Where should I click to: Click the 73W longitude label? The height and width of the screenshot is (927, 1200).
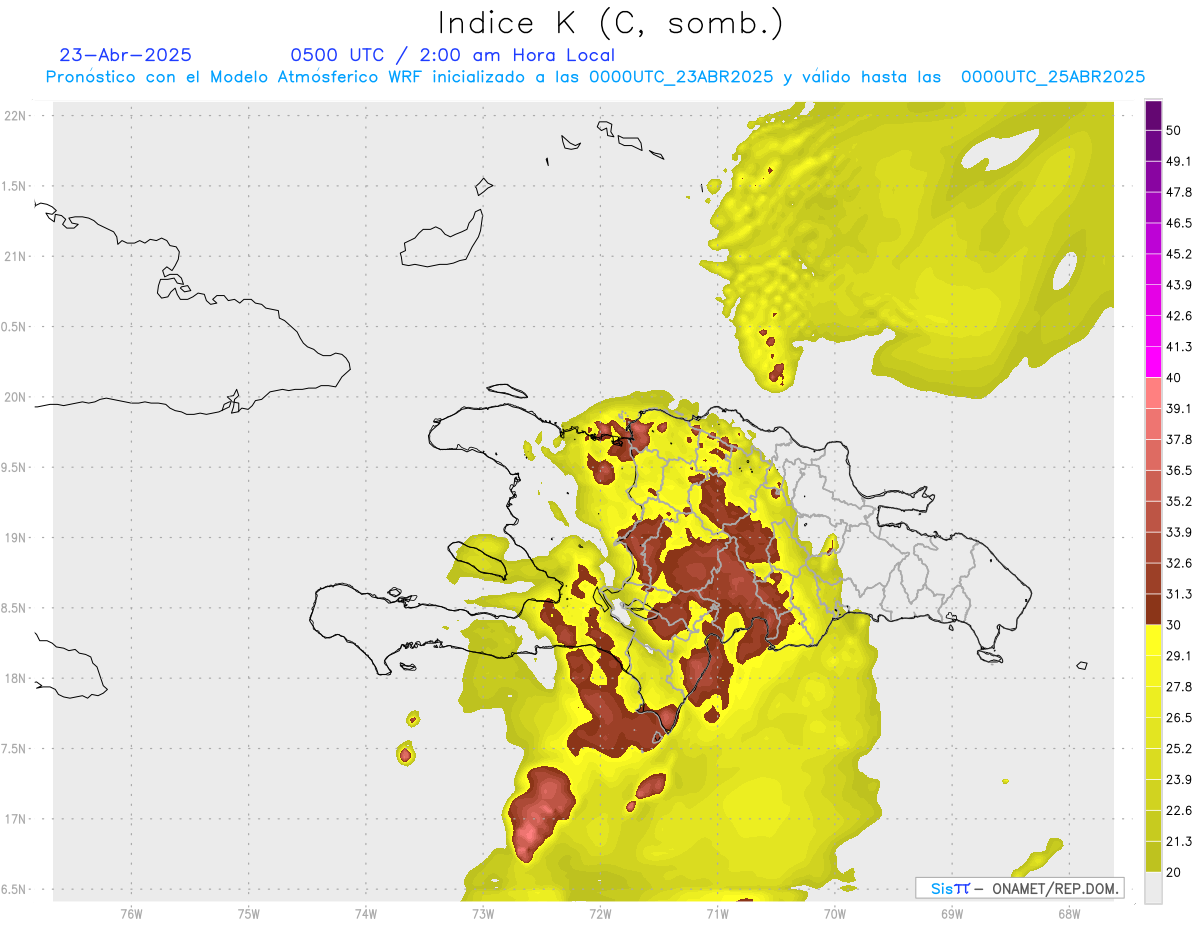coord(483,913)
